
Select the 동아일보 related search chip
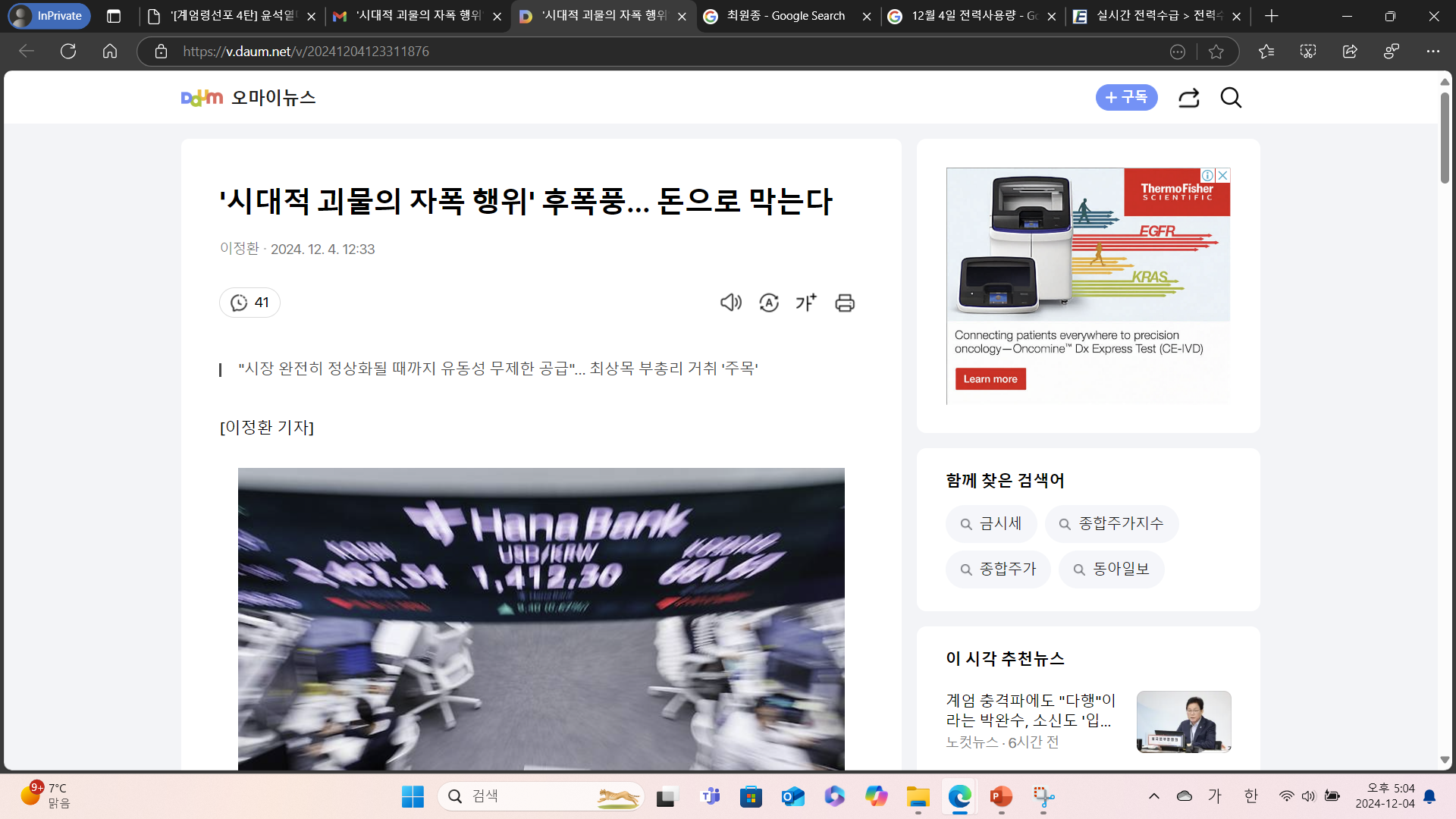pos(1111,570)
